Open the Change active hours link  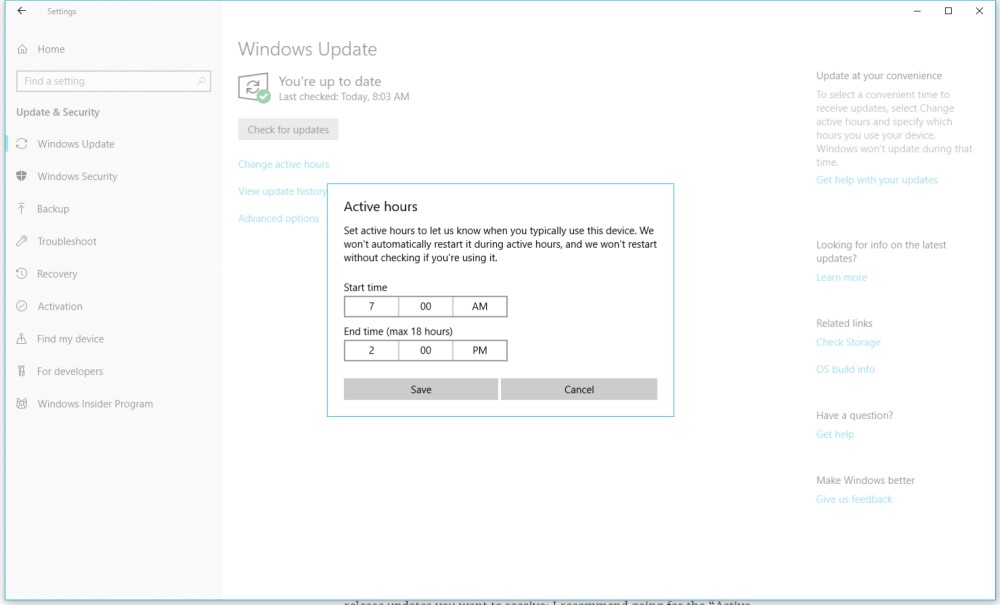(x=284, y=164)
